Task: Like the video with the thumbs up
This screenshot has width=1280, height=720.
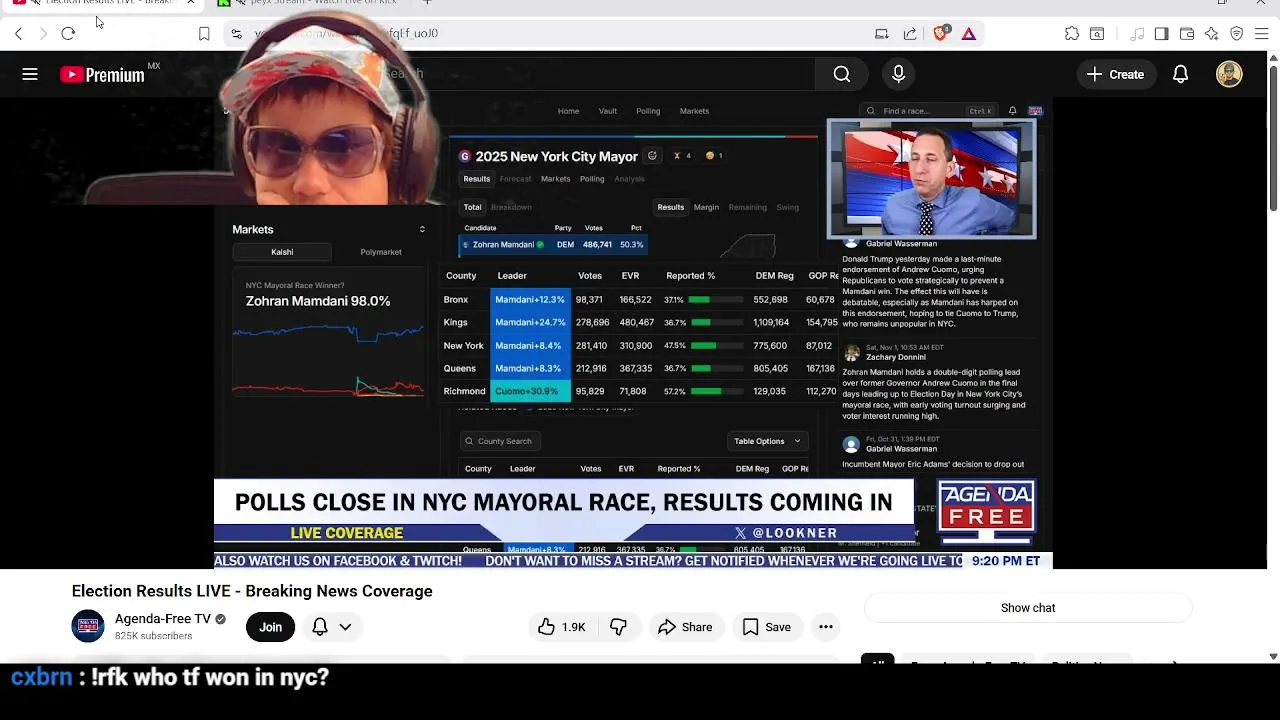Action: point(561,627)
